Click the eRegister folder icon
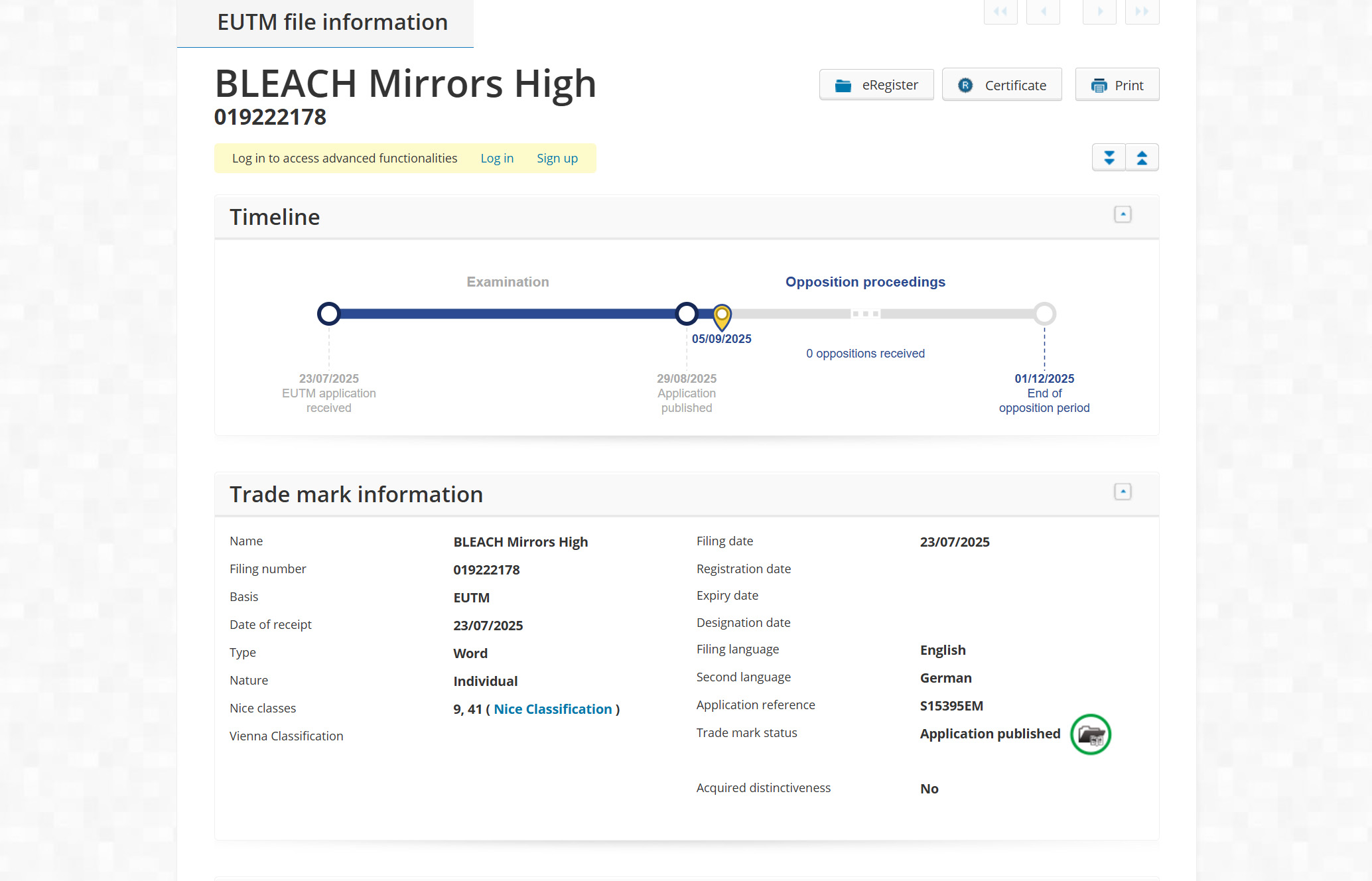1372x881 pixels. (x=843, y=86)
